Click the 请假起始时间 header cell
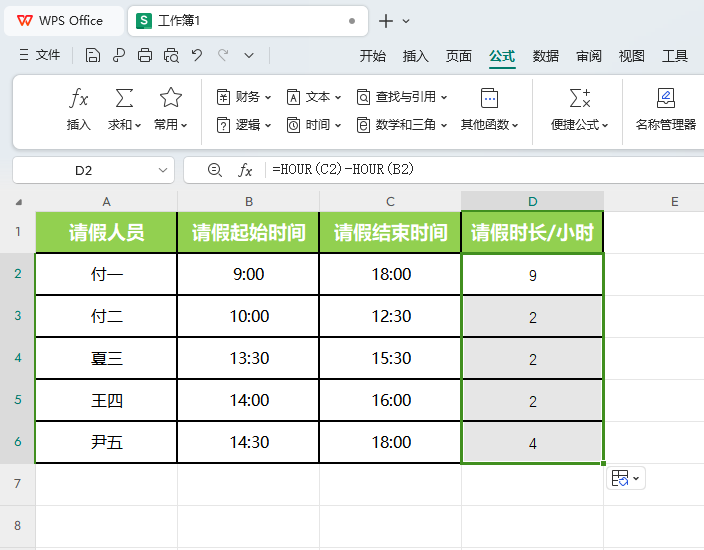This screenshot has height=550, width=704. point(248,233)
